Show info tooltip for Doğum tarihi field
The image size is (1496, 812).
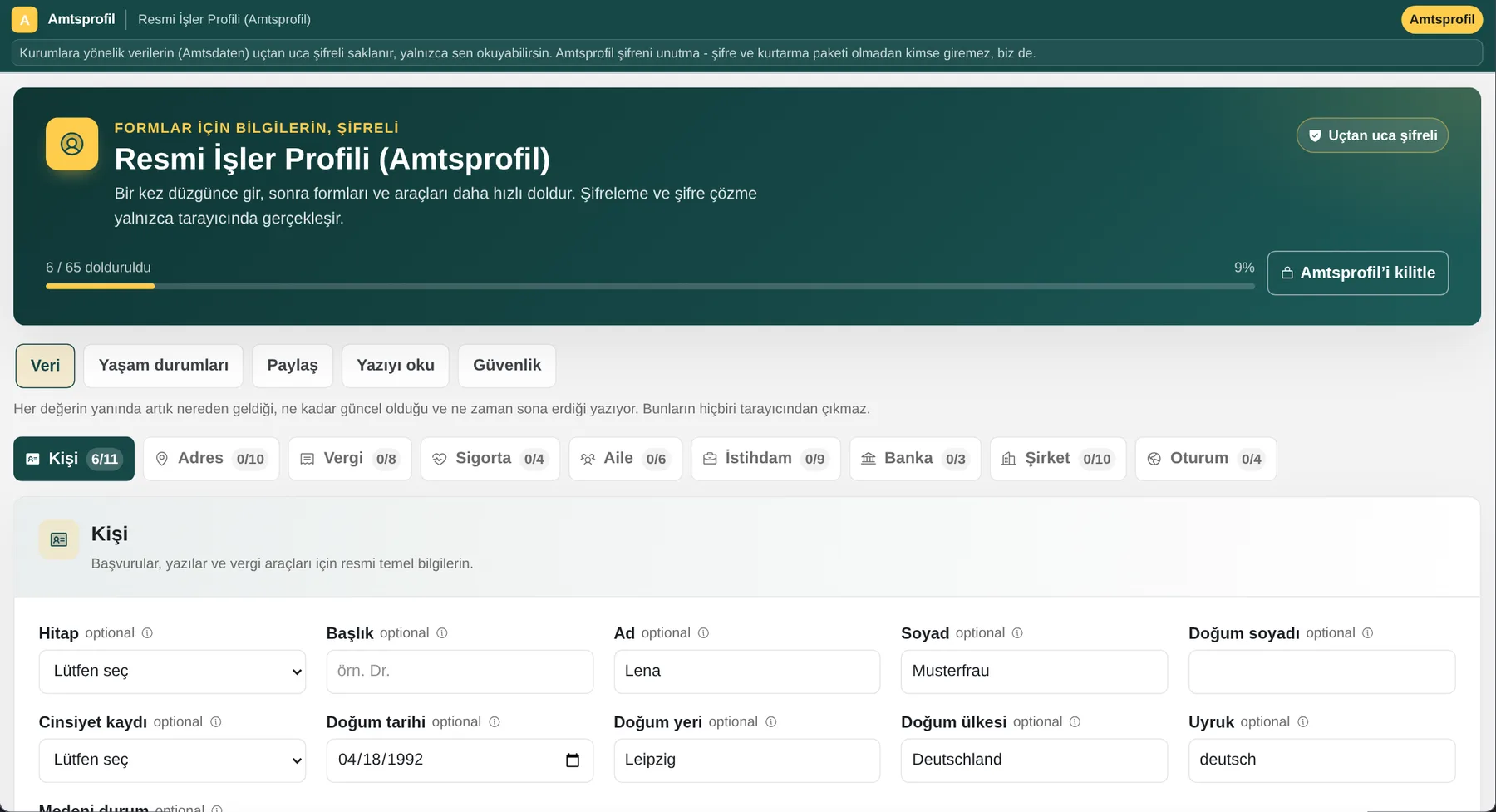pos(495,722)
